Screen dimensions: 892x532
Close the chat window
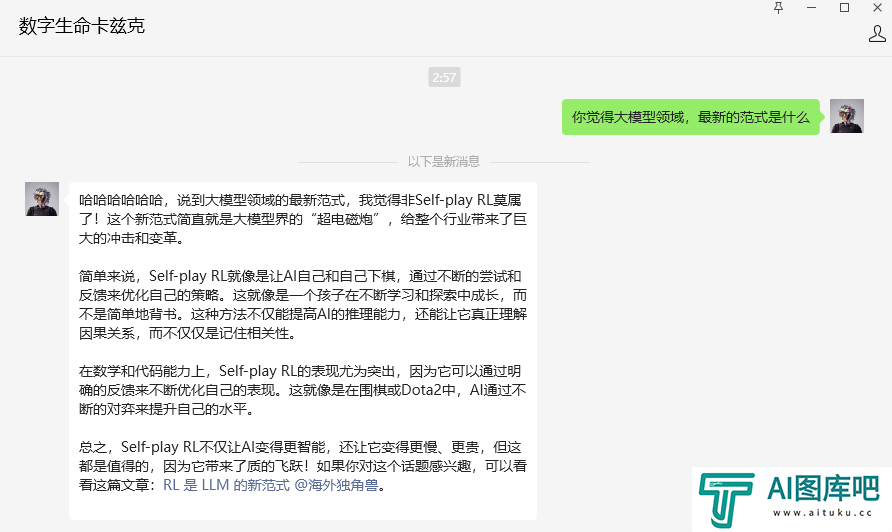tap(877, 7)
